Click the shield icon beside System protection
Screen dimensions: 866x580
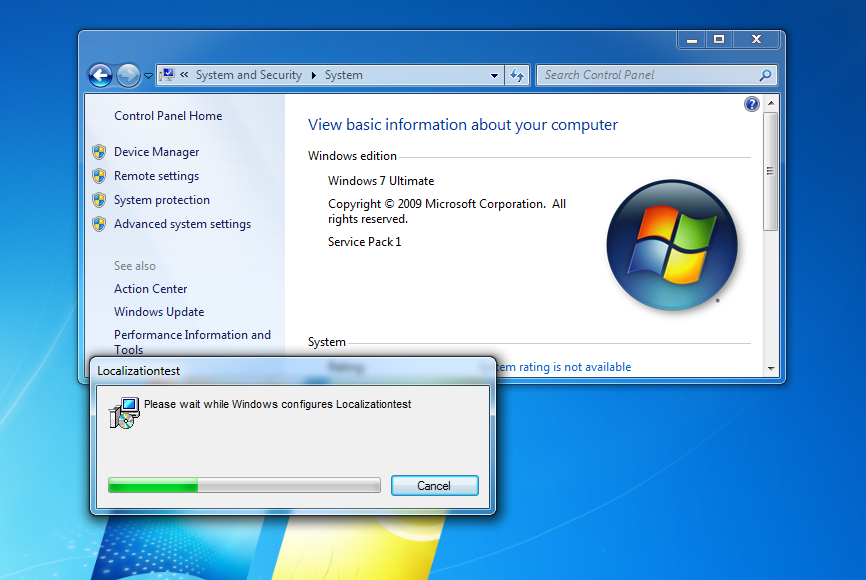(99, 200)
